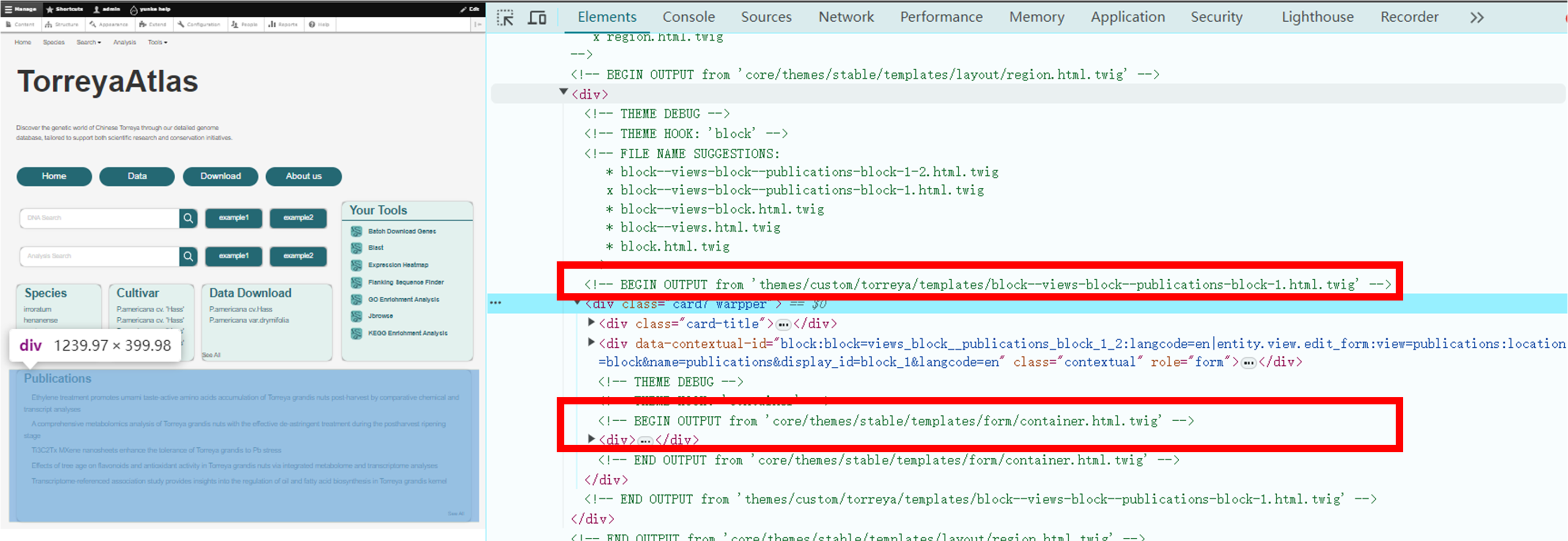
Task: Switch to the Memory tab
Action: coord(1037,17)
